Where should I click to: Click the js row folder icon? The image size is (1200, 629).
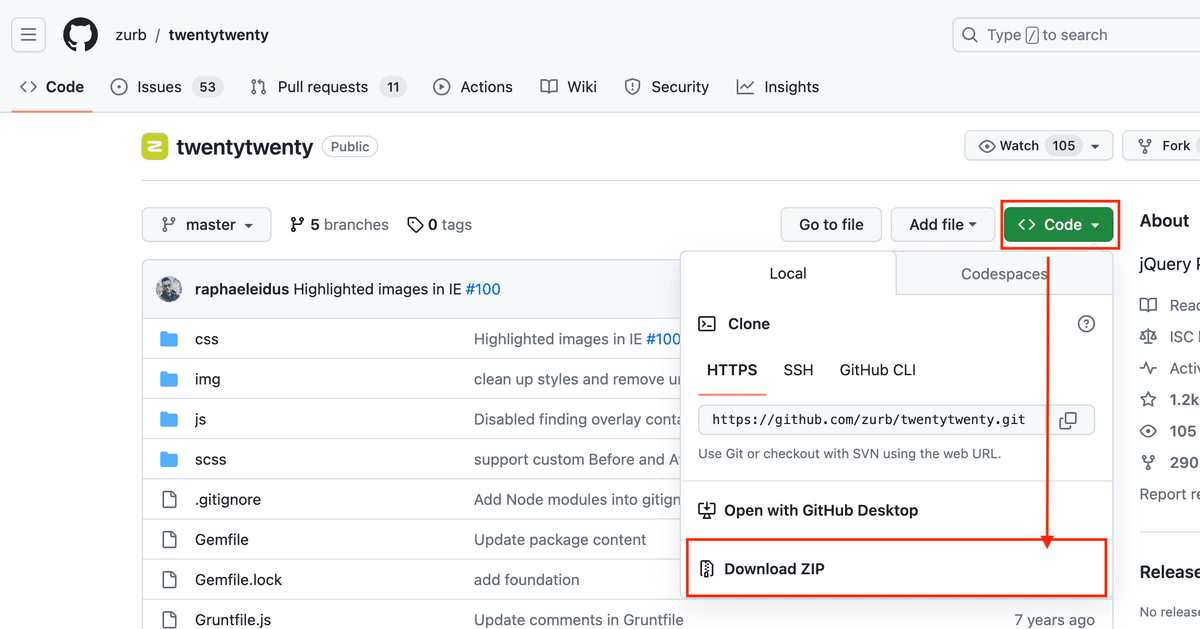169,419
